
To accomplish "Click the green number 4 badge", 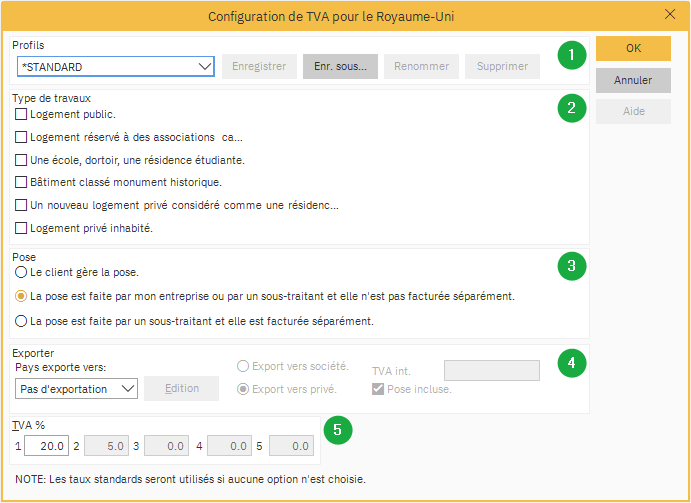I will [x=571, y=364].
